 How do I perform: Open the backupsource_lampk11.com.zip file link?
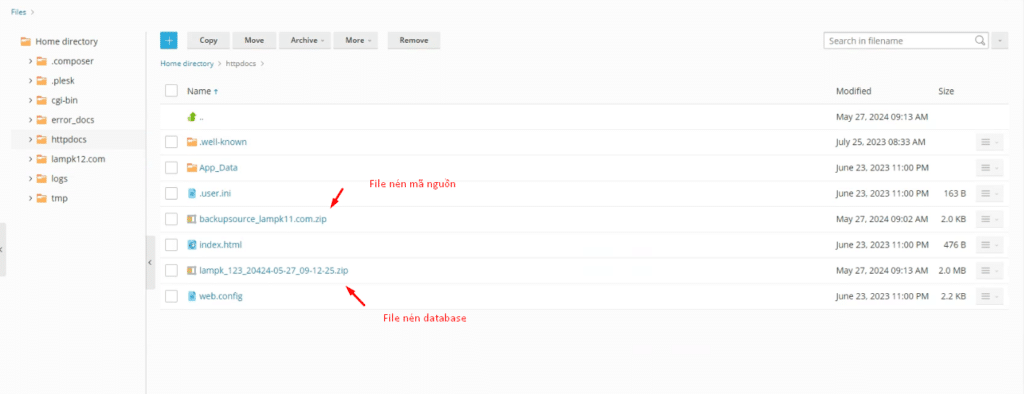coord(263,219)
